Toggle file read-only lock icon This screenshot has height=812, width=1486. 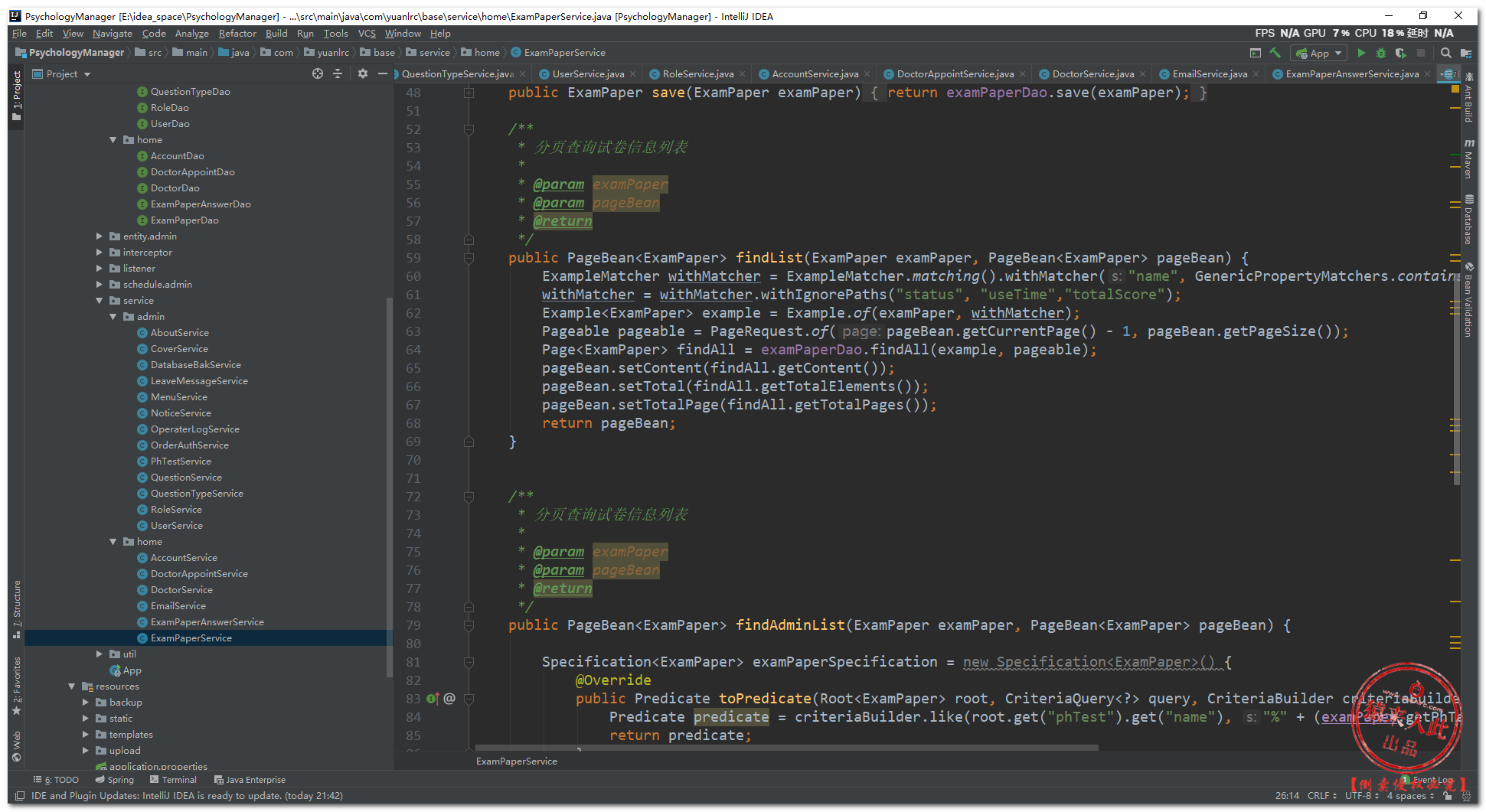click(1447, 796)
